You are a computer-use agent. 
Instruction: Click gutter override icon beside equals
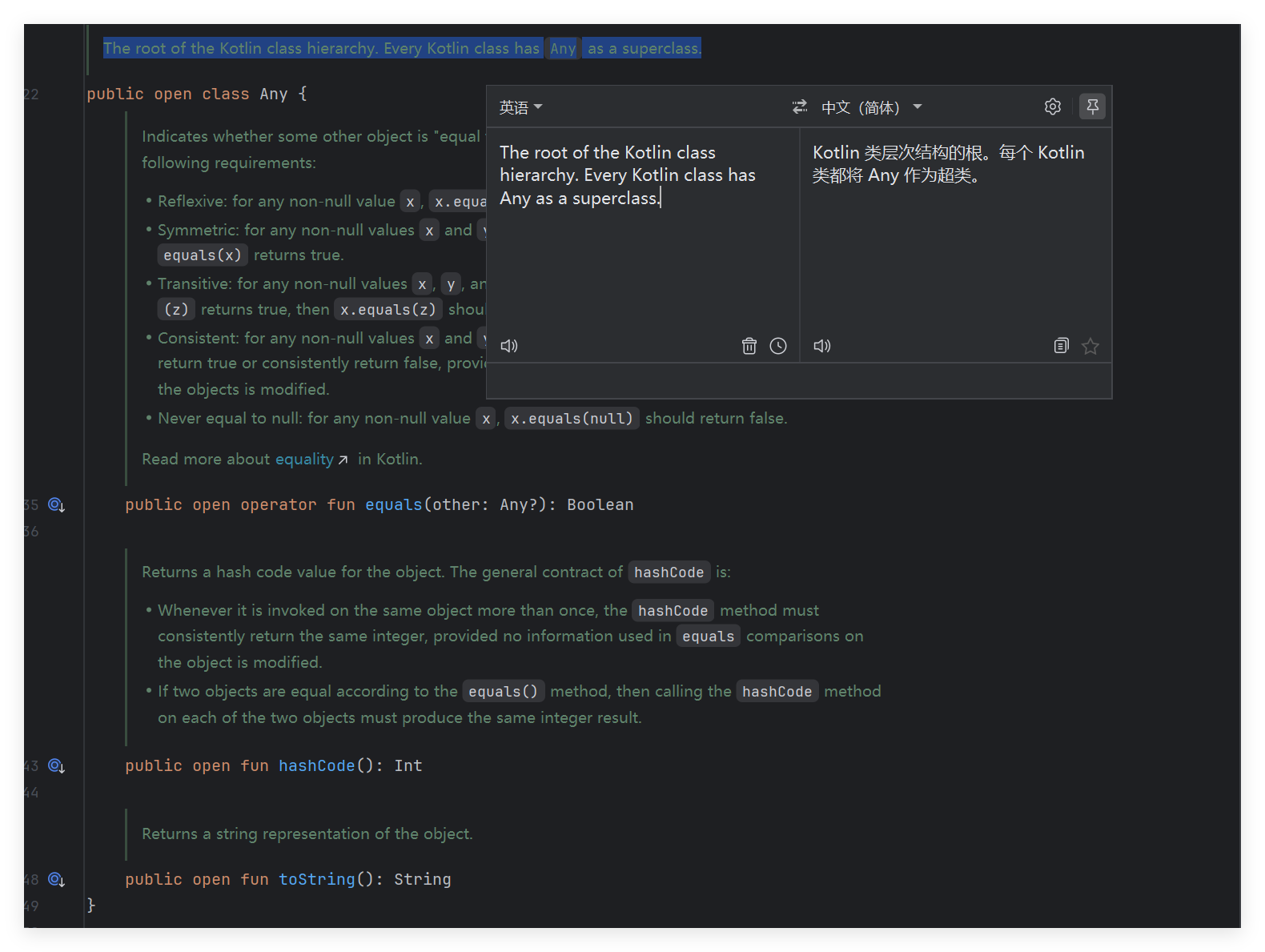57,504
